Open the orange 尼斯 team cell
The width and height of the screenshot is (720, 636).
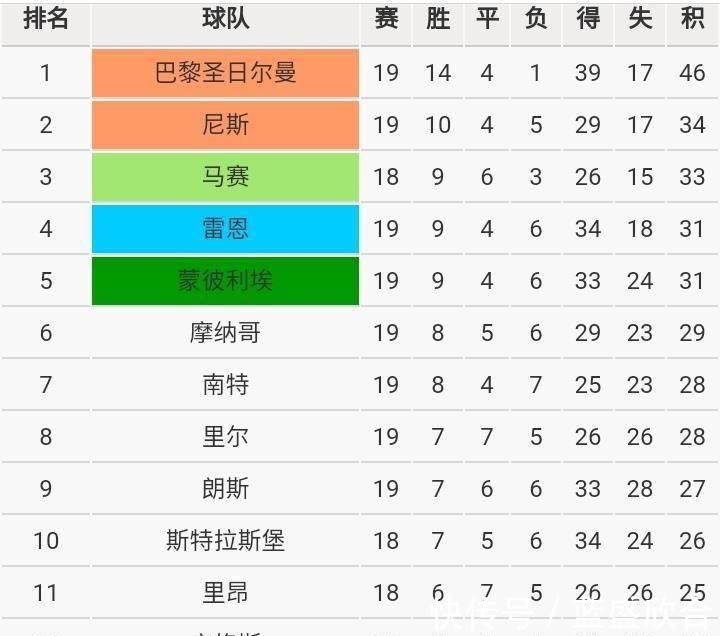tap(225, 125)
